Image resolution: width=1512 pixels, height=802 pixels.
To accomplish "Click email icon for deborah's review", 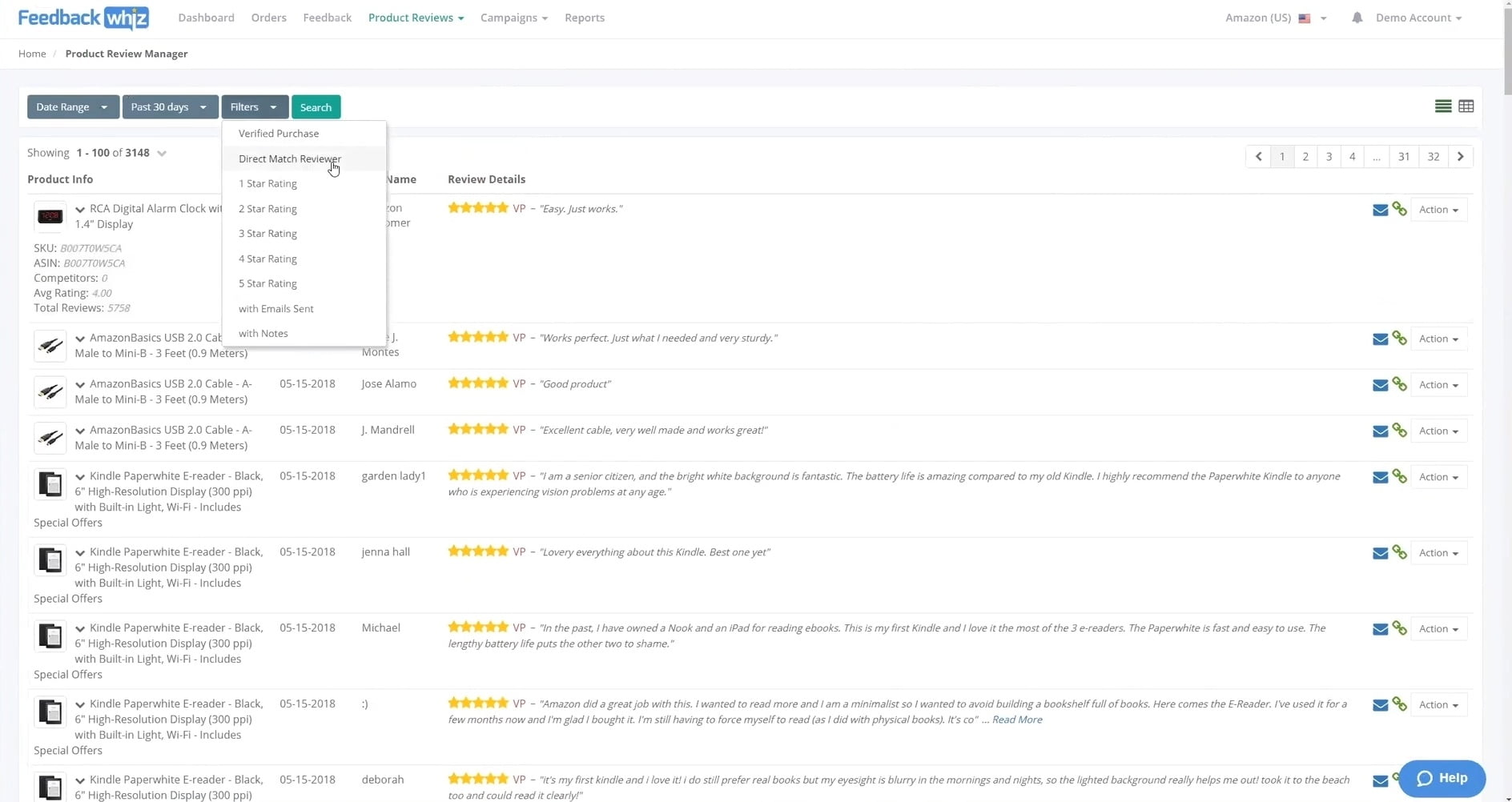I will tap(1380, 781).
